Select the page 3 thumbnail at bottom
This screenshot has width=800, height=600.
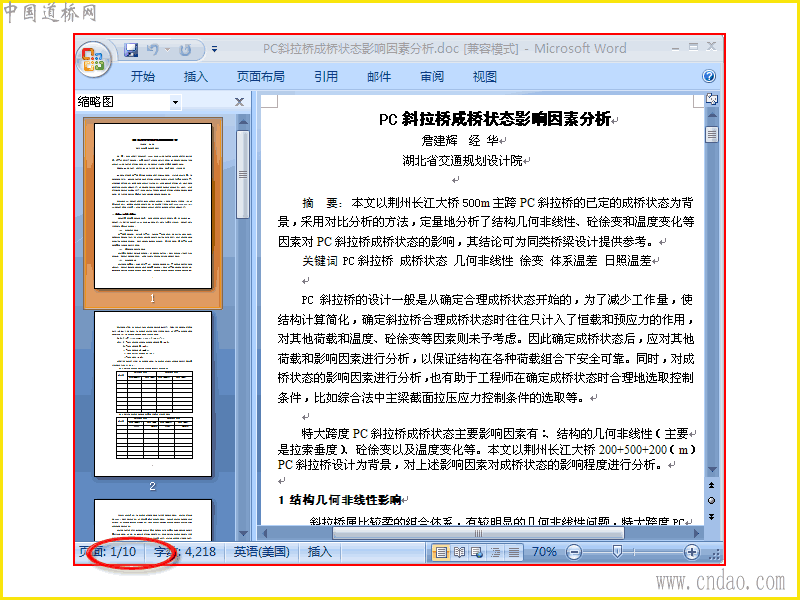[x=153, y=519]
